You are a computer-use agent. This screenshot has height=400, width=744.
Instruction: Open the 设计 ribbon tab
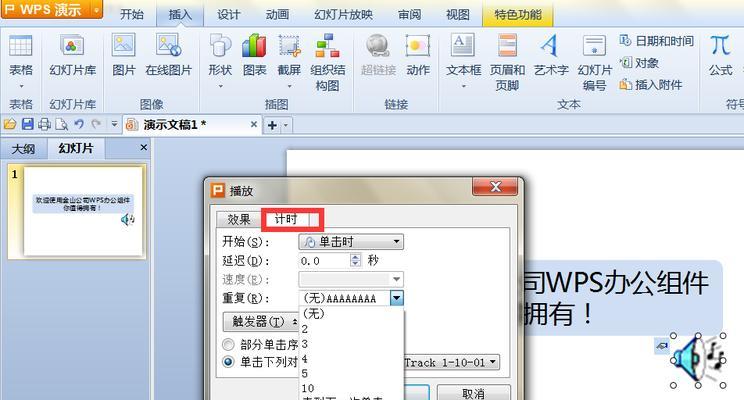pos(229,15)
